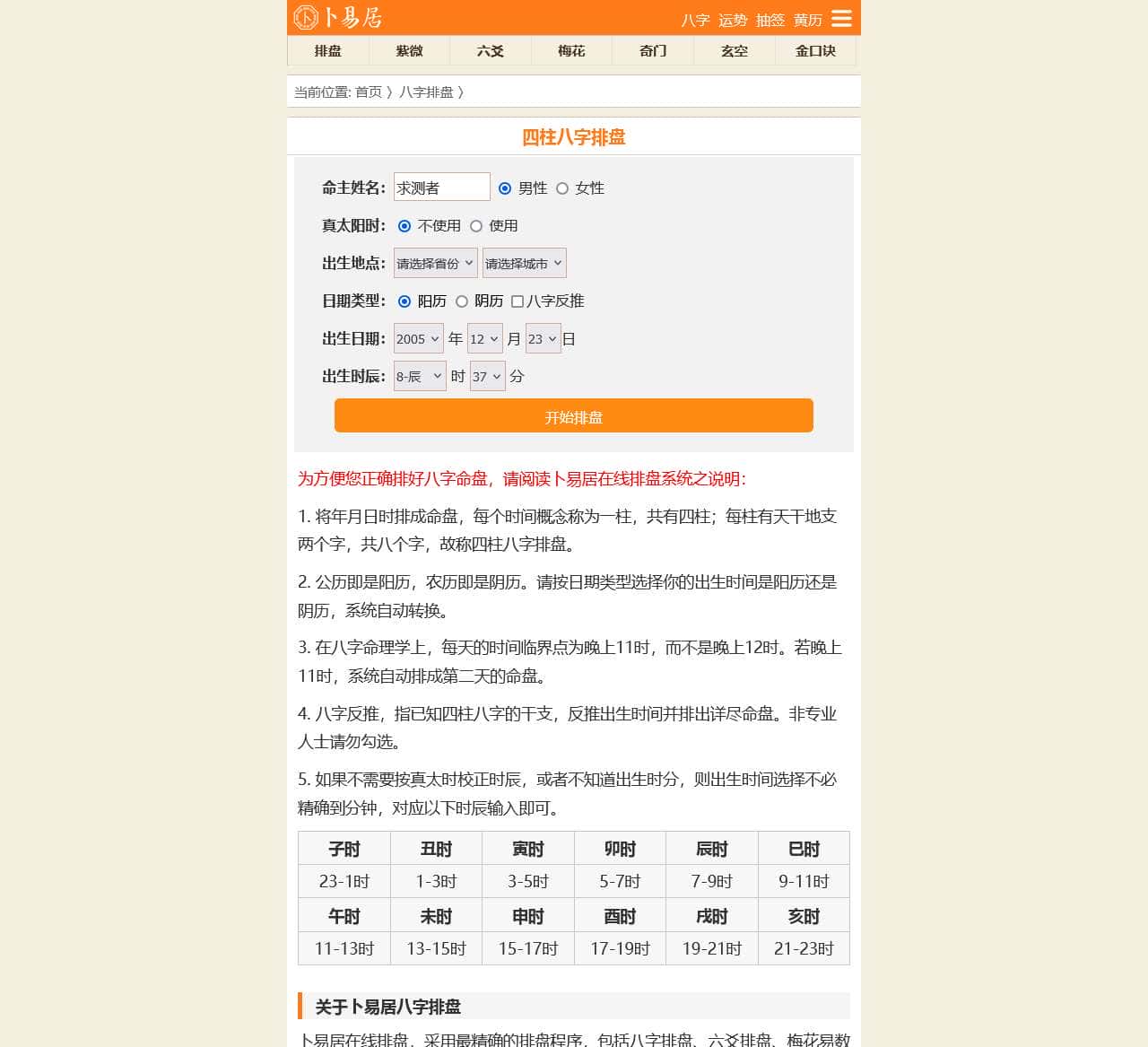Viewport: 1148px width, 1047px height.
Task: Open the 请选择省份 province dropdown
Action: pos(436,263)
